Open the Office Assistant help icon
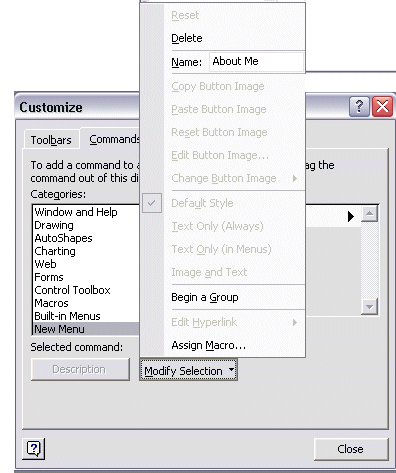 (33, 449)
